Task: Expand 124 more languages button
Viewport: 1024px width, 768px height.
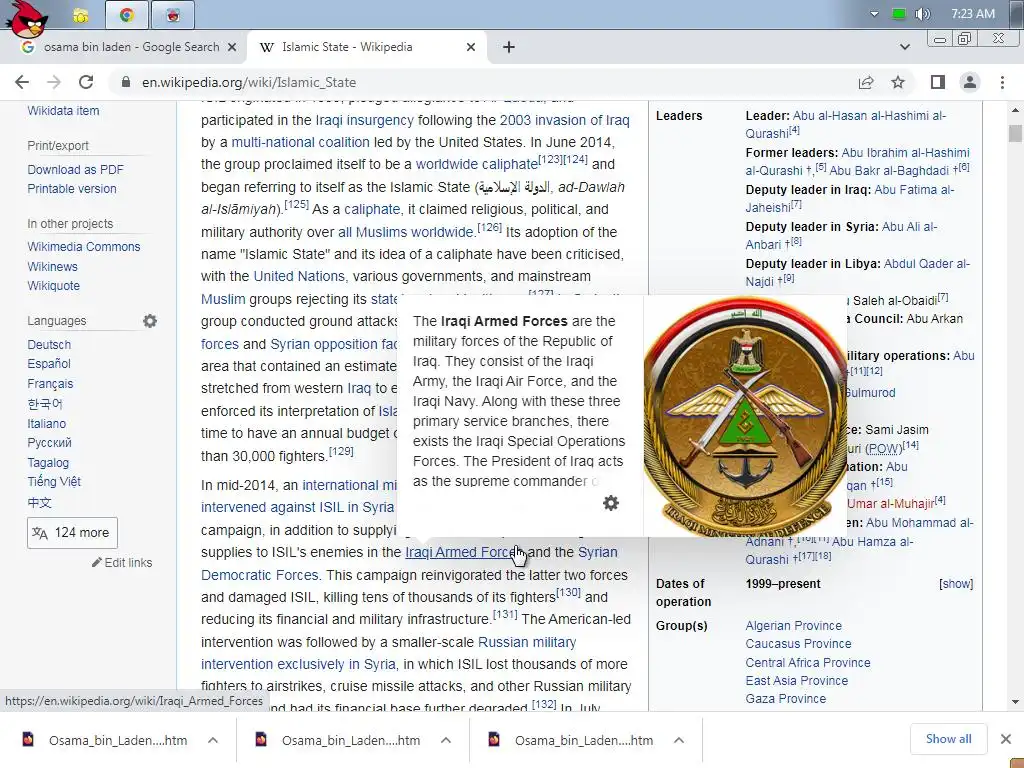Action: click(x=72, y=533)
